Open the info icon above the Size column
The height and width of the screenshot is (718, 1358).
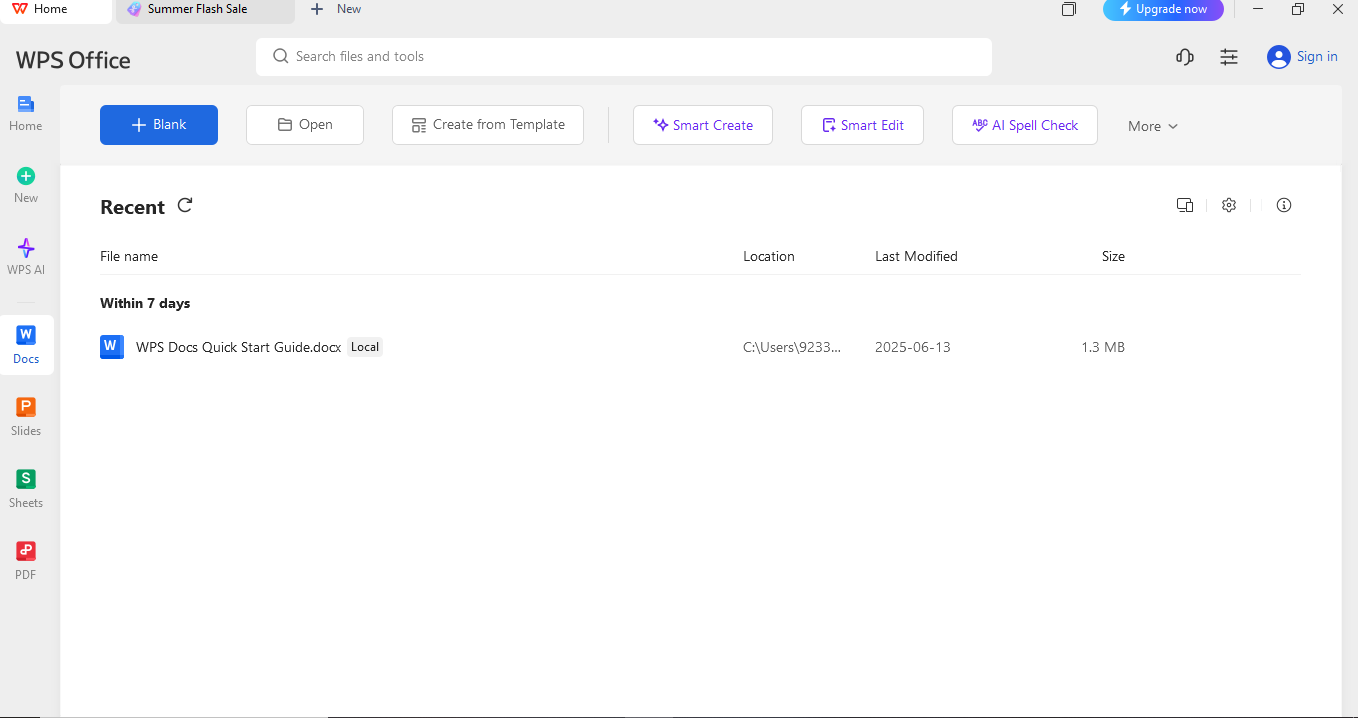click(x=1283, y=205)
